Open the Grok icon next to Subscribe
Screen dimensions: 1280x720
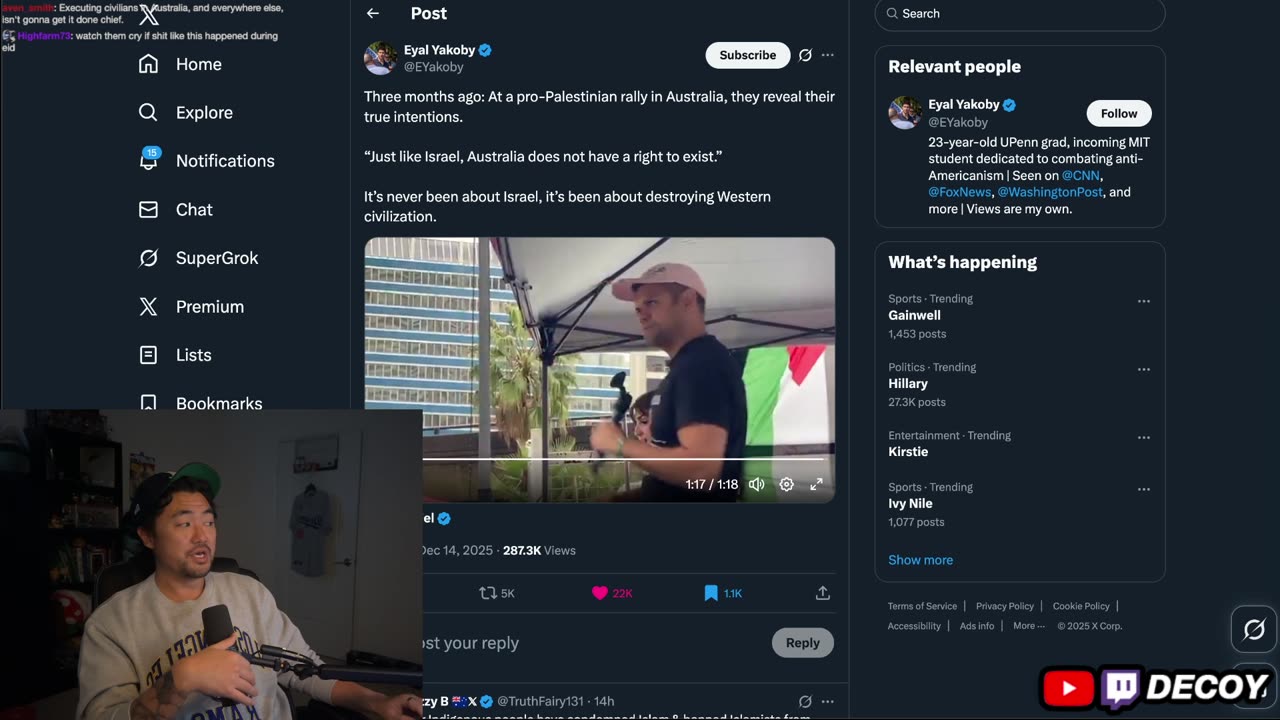point(805,55)
